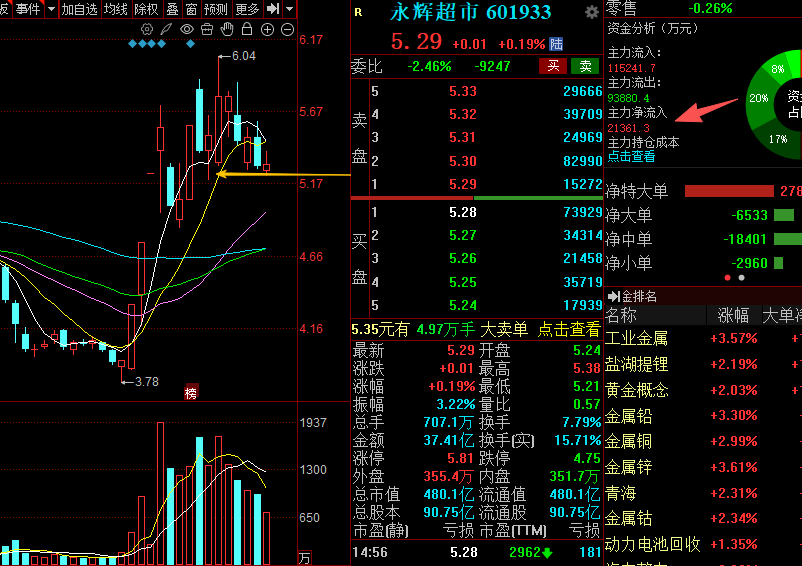Open the 金属铅 sector row

click(703, 416)
